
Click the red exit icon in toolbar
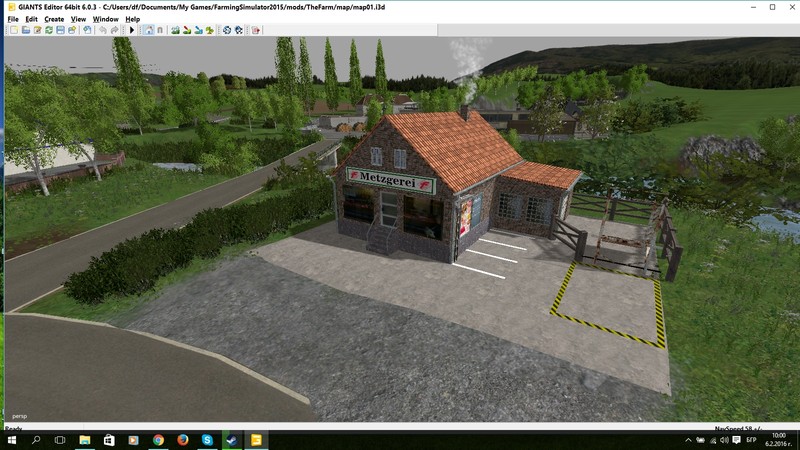256,30
